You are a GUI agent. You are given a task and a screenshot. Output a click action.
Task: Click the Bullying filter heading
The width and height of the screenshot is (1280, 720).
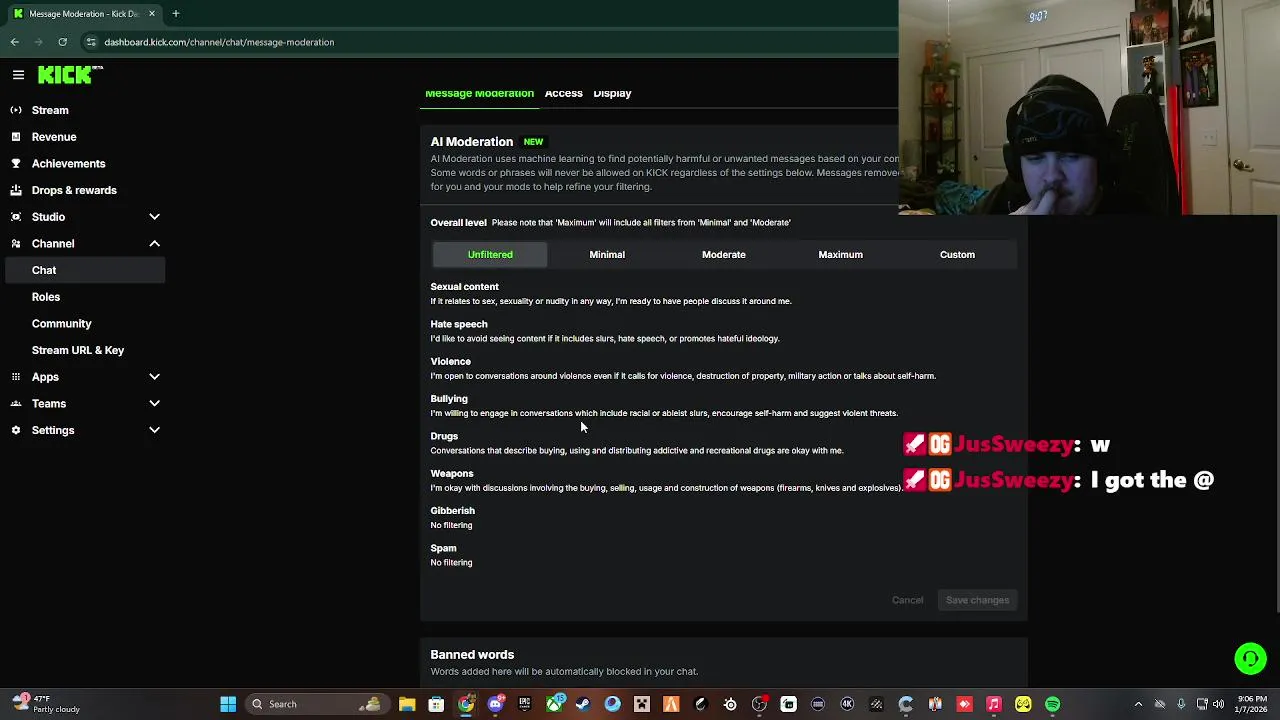[x=449, y=399]
